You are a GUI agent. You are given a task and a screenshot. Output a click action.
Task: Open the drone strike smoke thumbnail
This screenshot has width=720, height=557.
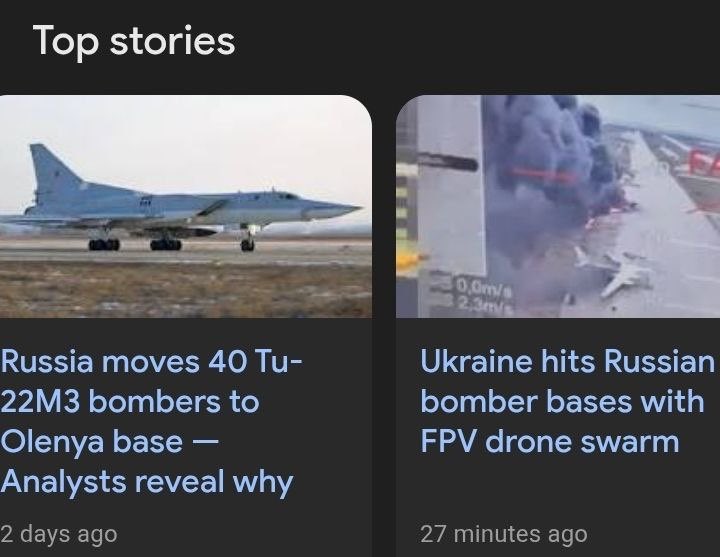pos(558,206)
